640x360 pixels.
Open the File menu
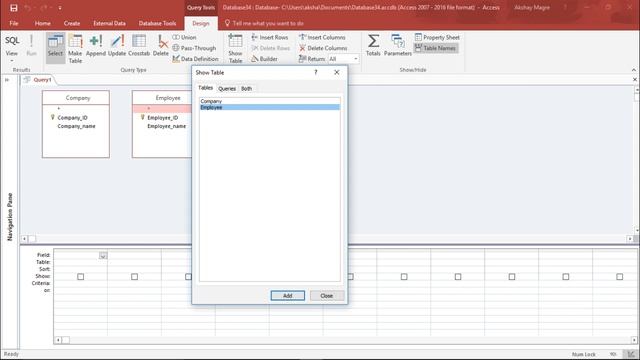coord(14,23)
